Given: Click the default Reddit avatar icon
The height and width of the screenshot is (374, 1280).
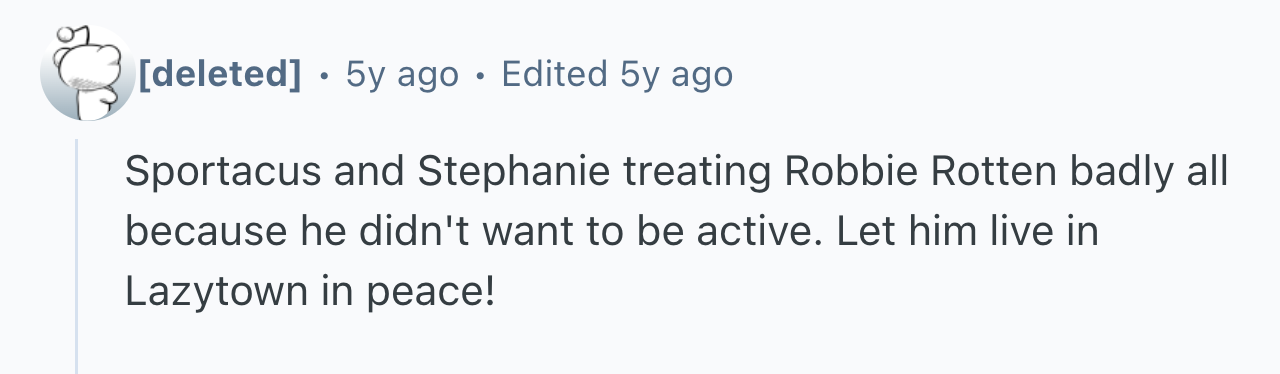Looking at the screenshot, I should pyautogui.click(x=87, y=73).
